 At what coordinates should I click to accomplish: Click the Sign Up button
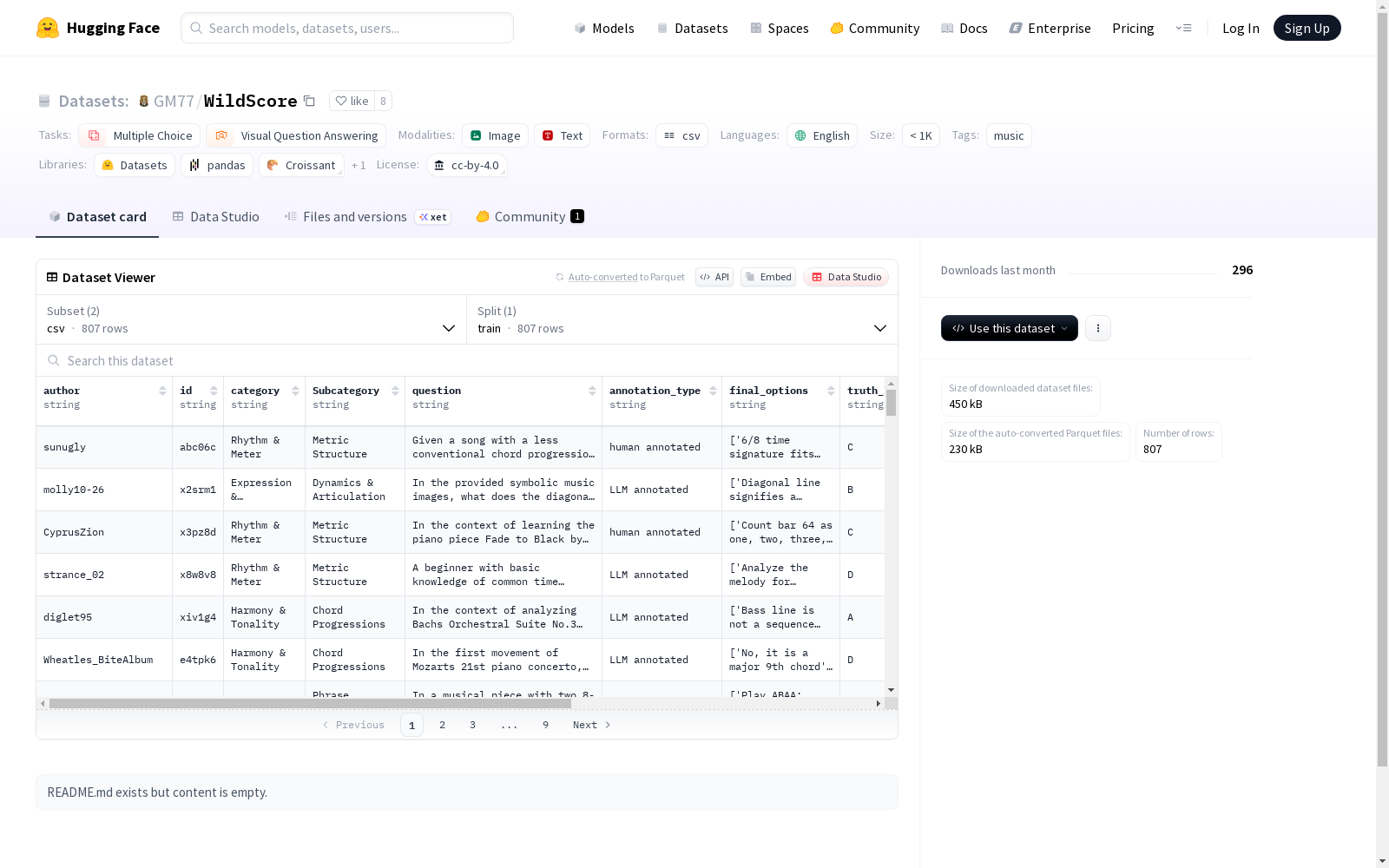click(x=1307, y=28)
